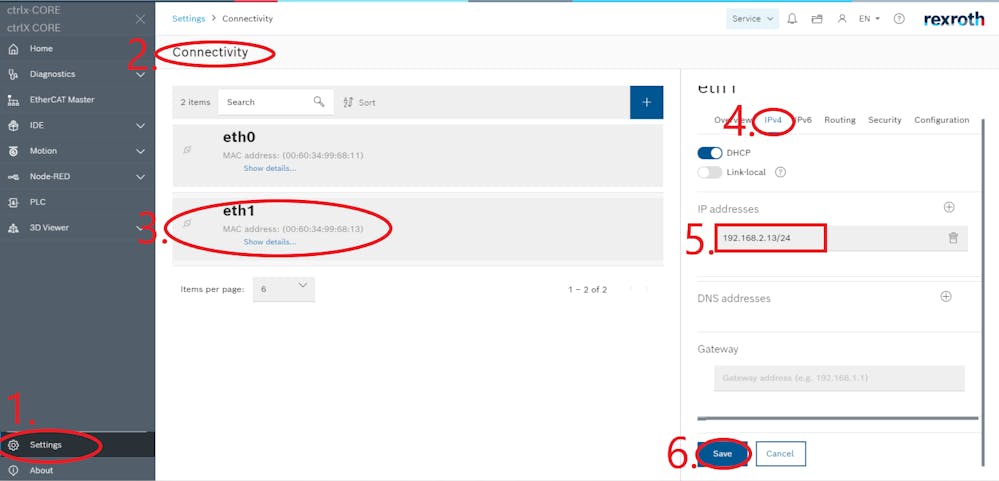Close the sidebar with the X icon

140,19
